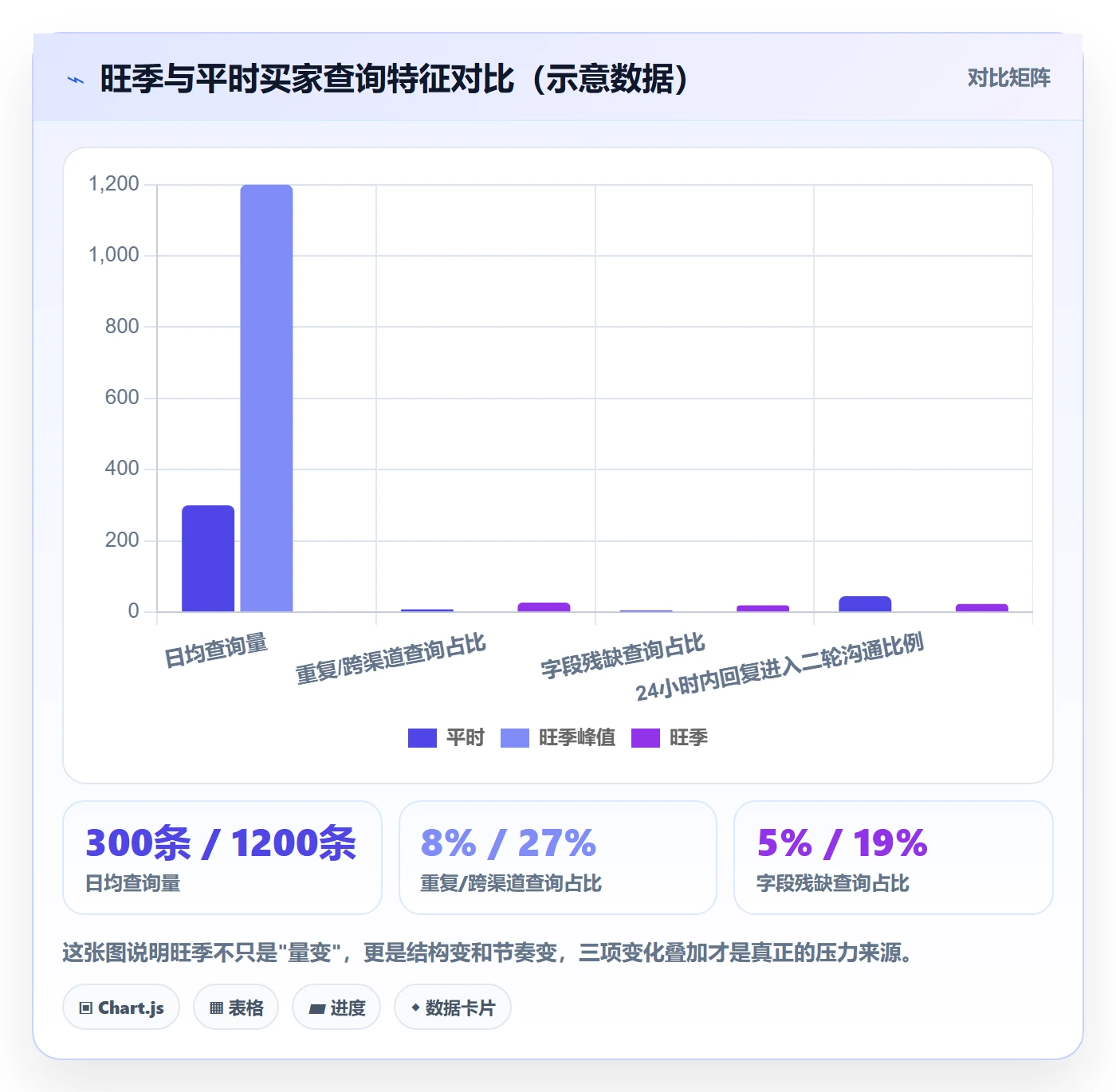Click the 600 y-axis value

point(122,397)
